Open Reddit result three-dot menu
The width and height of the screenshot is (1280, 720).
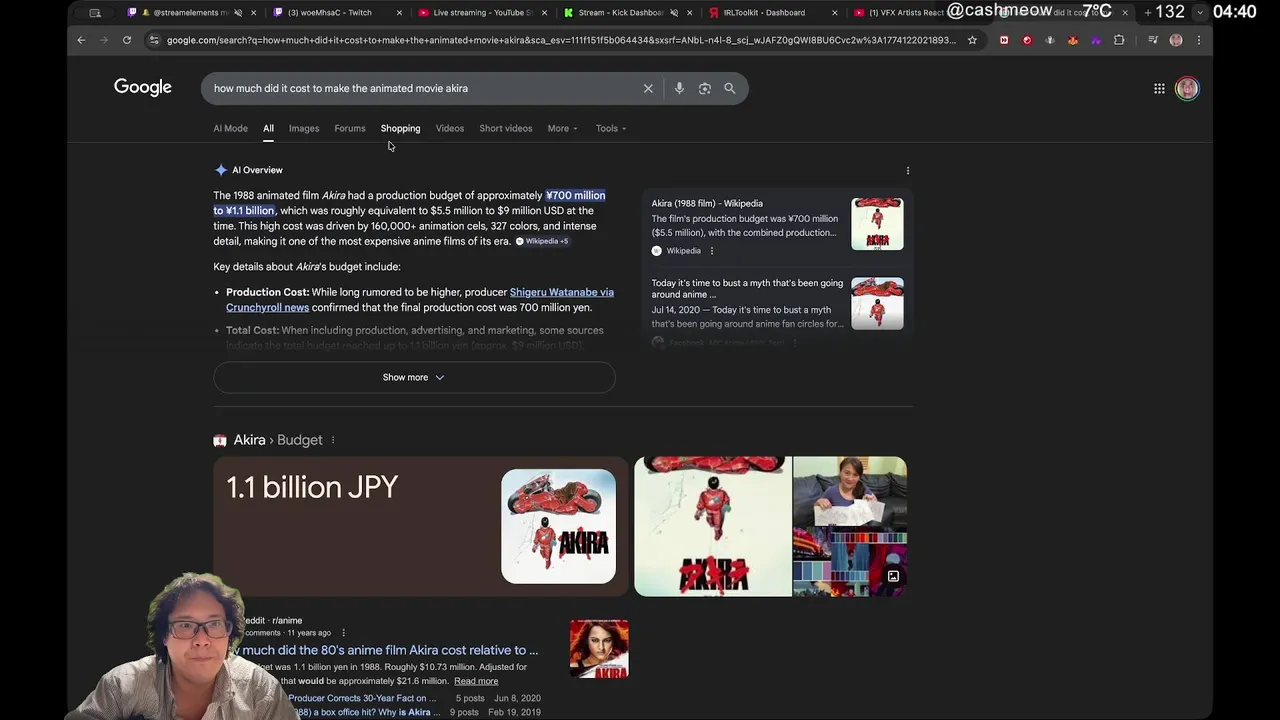point(343,633)
